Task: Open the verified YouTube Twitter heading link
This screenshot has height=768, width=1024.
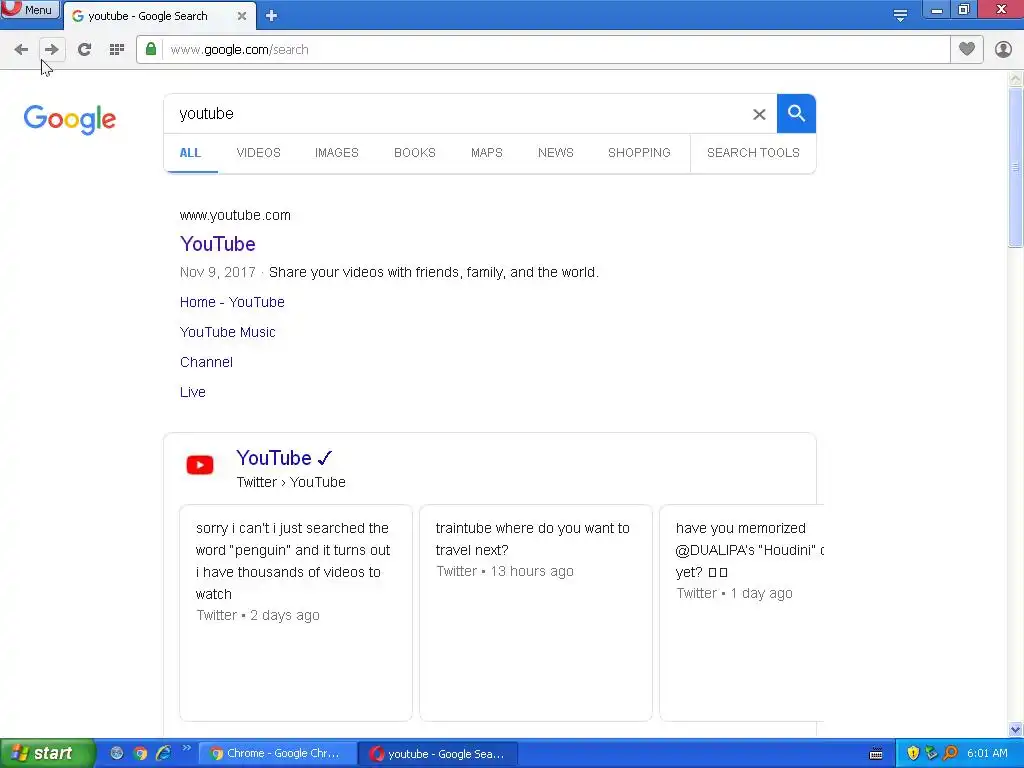Action: pyautogui.click(x=285, y=458)
